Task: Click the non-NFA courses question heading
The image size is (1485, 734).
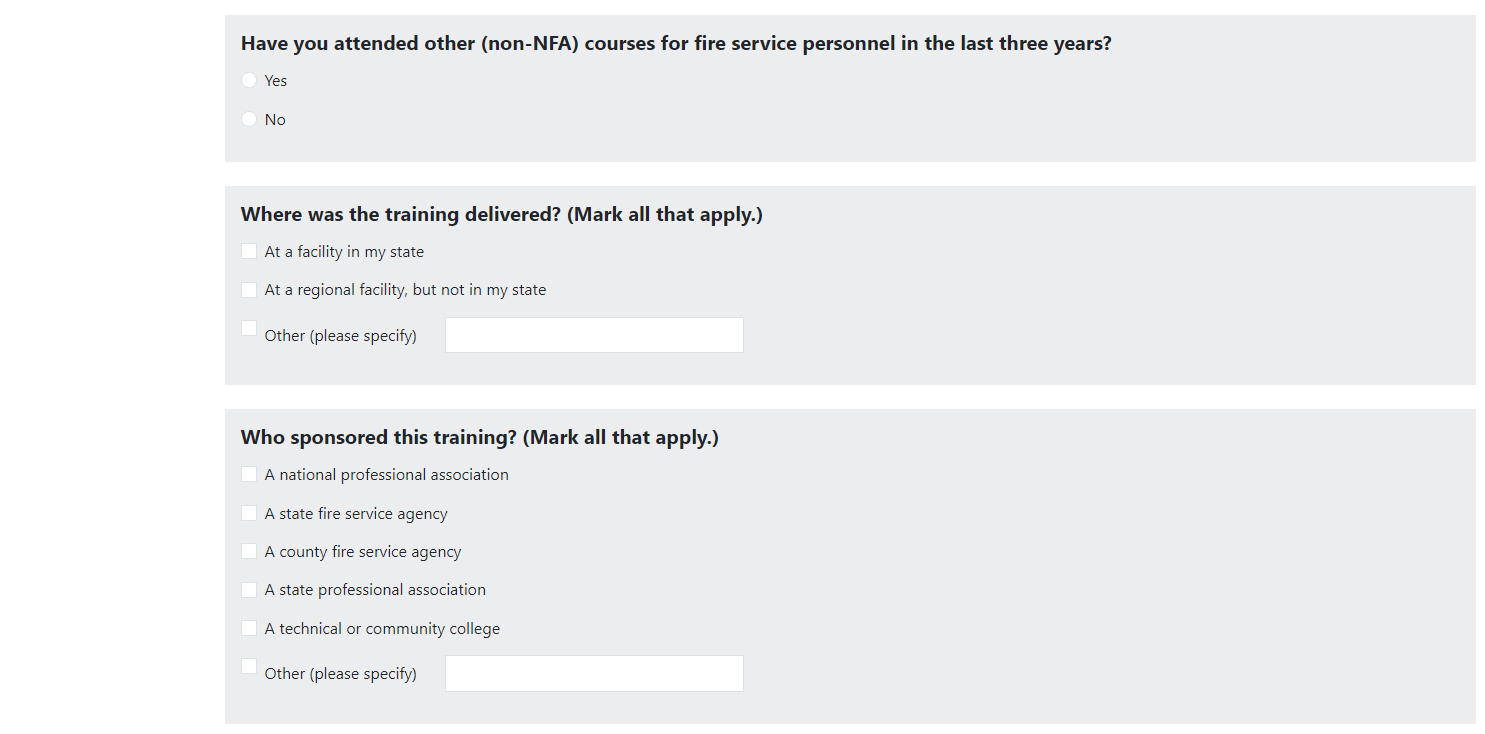Action: pyautogui.click(x=676, y=43)
